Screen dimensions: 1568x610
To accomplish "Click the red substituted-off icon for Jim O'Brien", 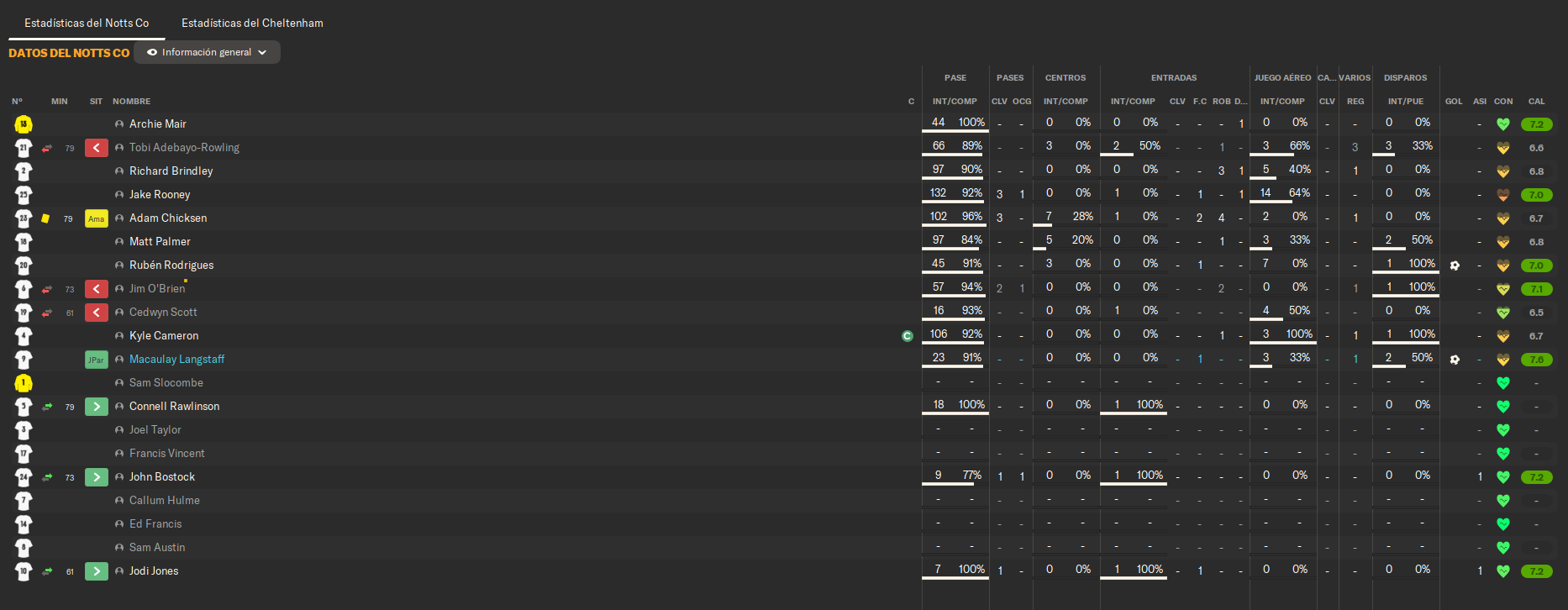I will click(x=97, y=289).
